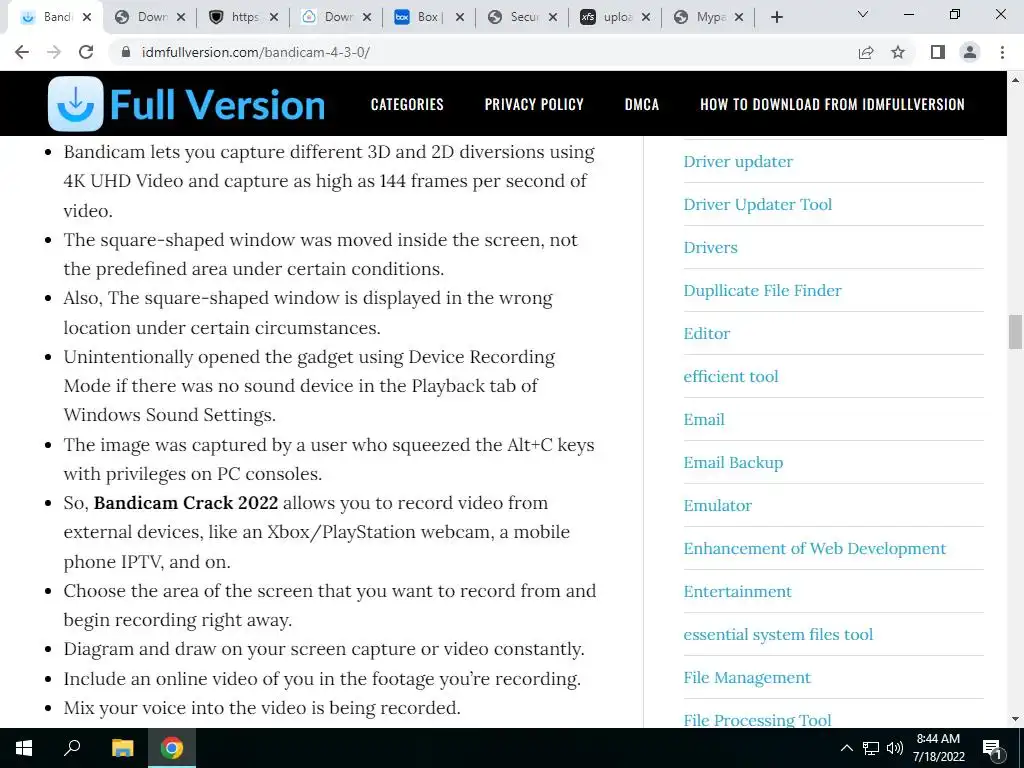
Task: Open the Entertainment category link
Action: (x=737, y=592)
